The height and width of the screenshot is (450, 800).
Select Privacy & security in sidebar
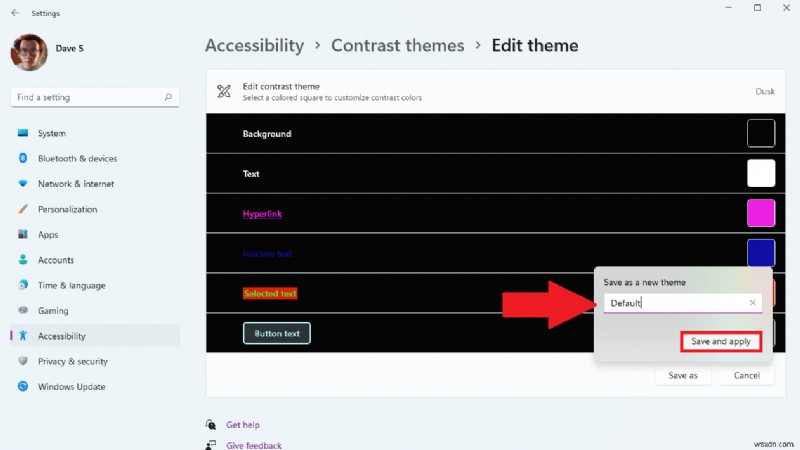[x=72, y=362]
